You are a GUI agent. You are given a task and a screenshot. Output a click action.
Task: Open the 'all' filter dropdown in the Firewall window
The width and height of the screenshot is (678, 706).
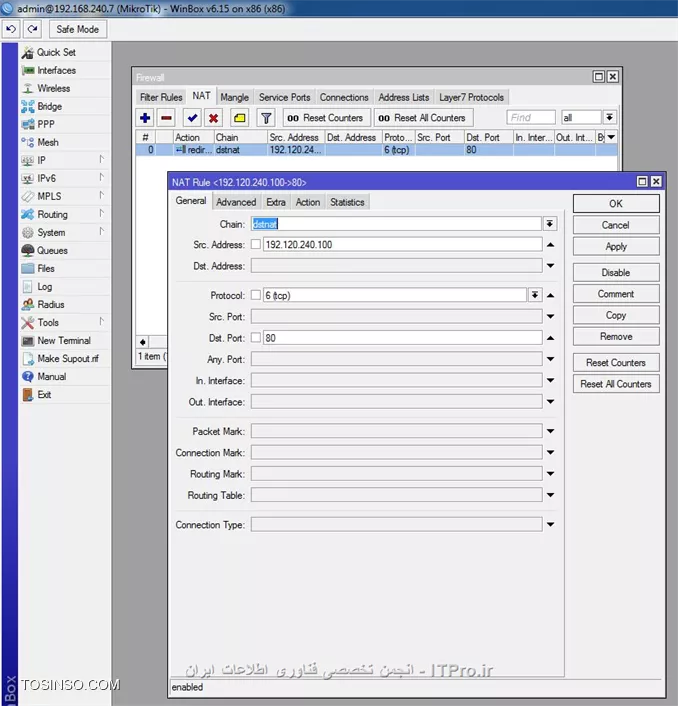coord(609,118)
